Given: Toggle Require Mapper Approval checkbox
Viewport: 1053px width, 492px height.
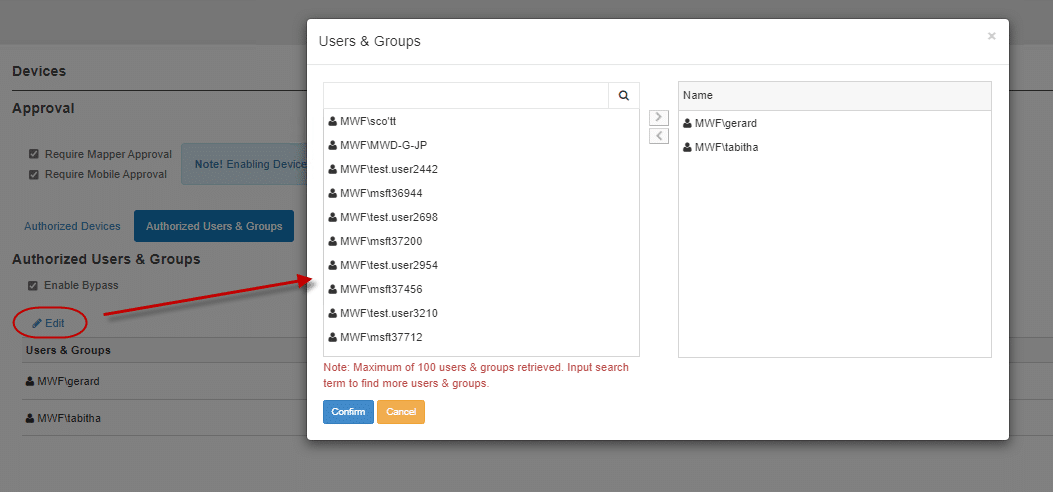Looking at the screenshot, I should (34, 155).
